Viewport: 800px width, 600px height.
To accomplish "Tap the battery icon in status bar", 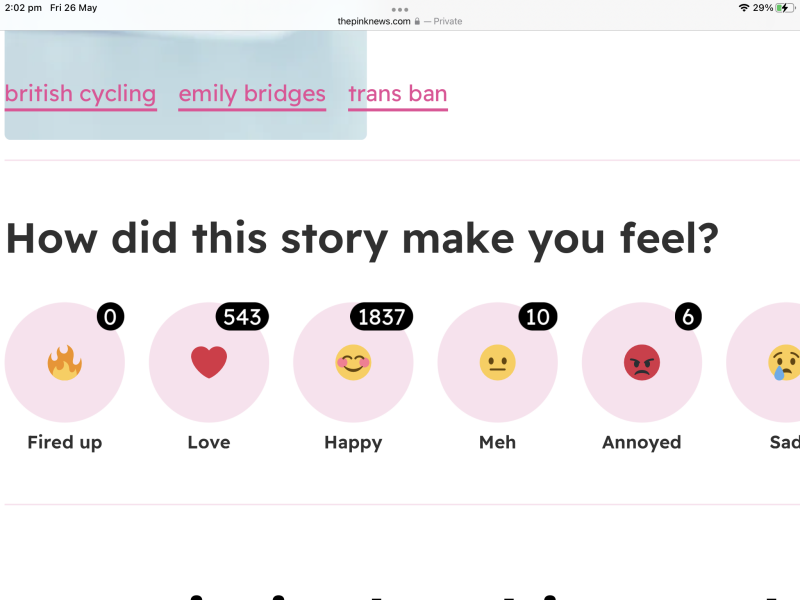I will coord(784,8).
